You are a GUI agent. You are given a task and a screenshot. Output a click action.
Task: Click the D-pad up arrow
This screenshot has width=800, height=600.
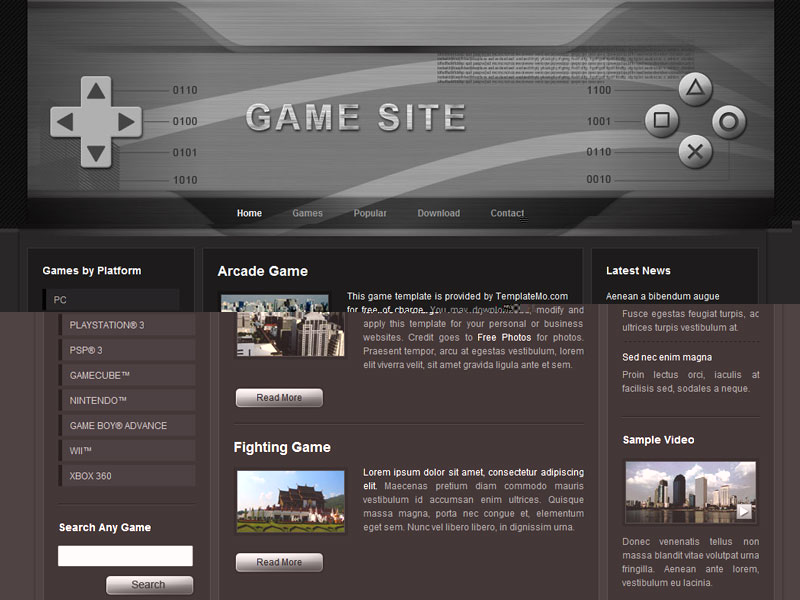pos(95,92)
